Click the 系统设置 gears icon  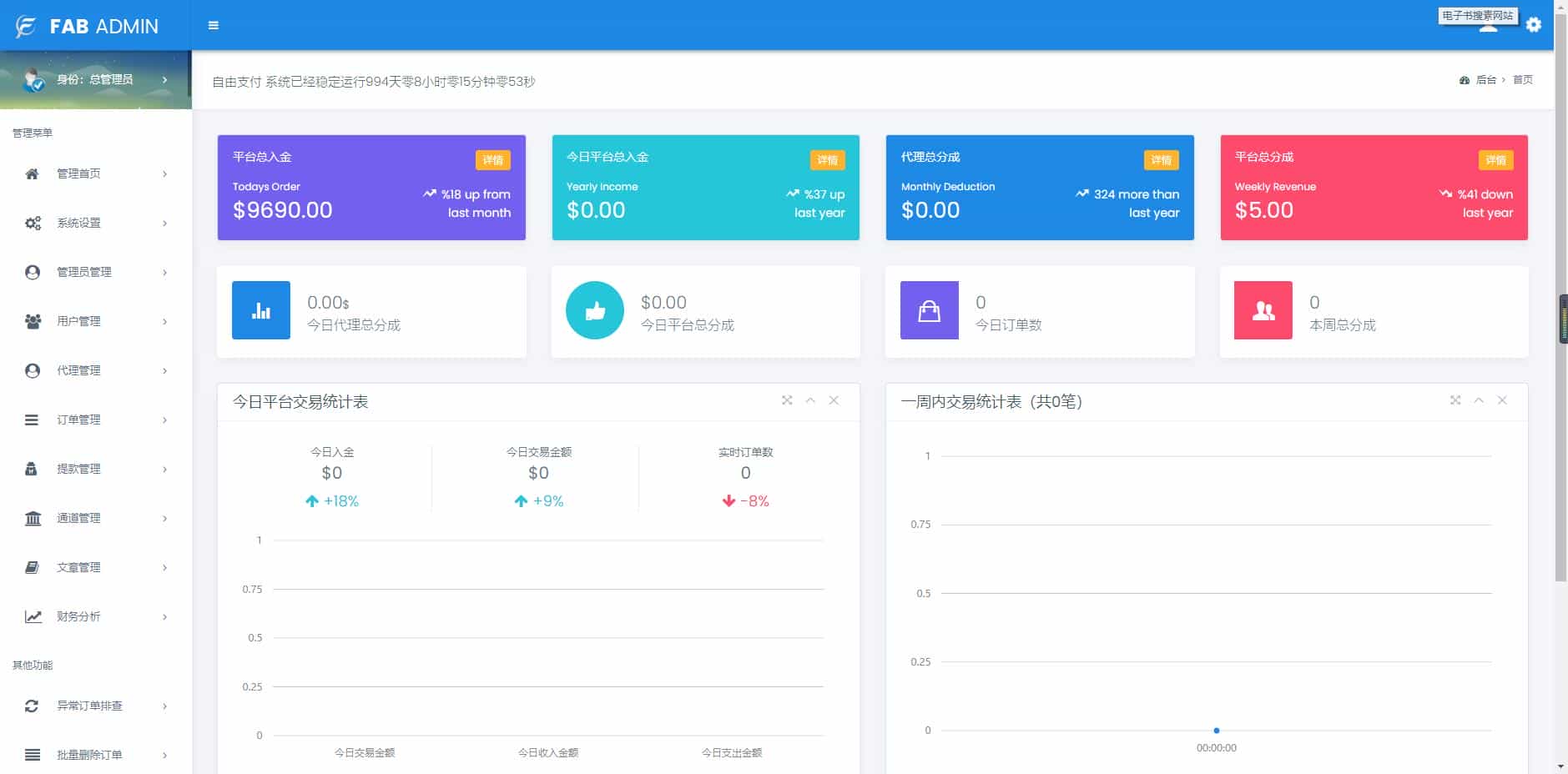[x=33, y=223]
